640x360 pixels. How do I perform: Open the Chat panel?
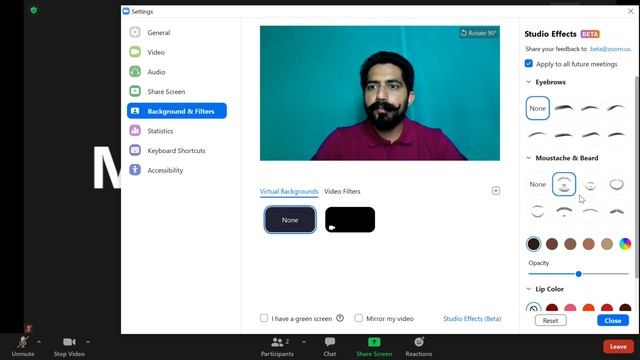[330, 347]
